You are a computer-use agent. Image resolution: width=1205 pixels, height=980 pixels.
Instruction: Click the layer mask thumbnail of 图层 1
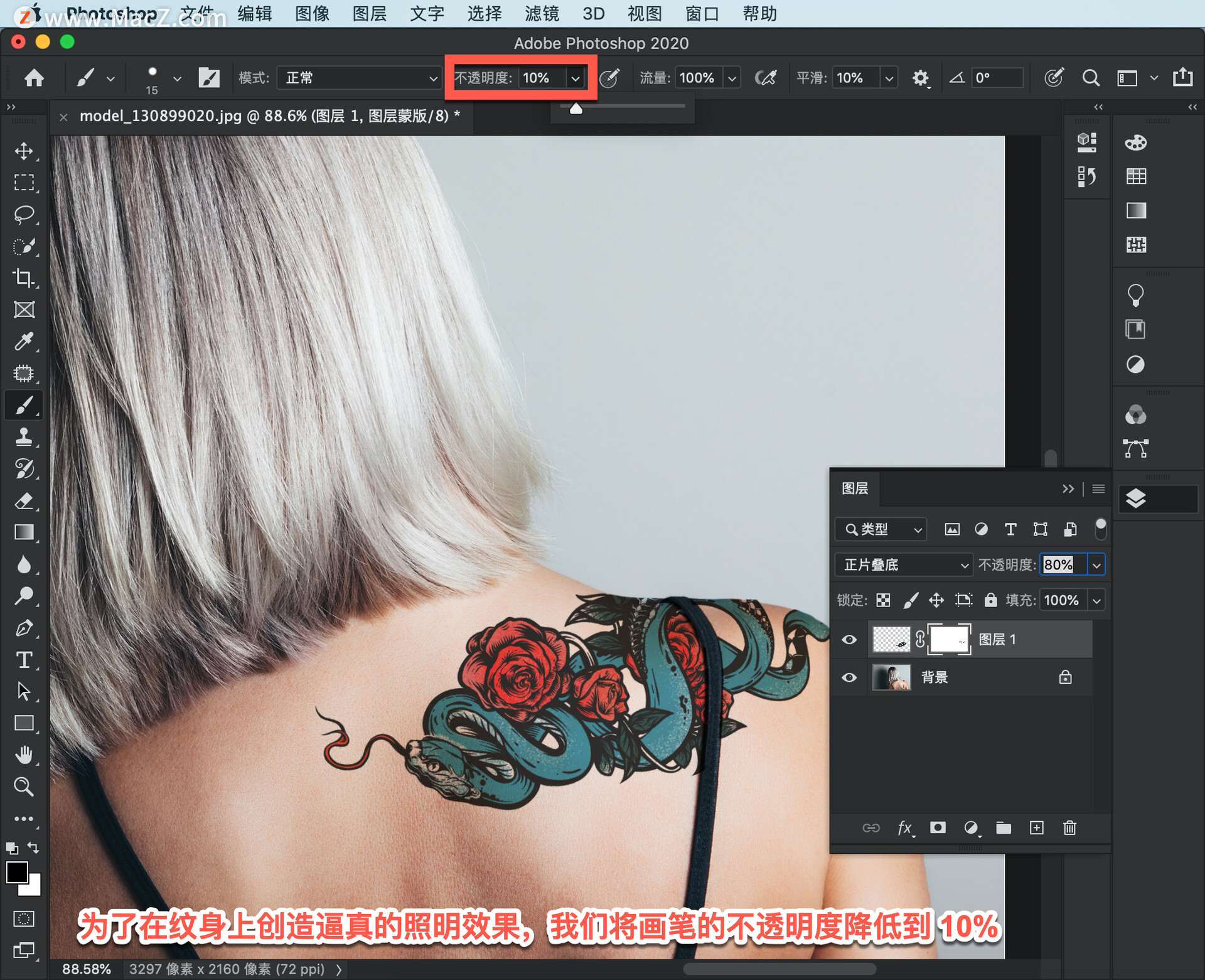click(949, 639)
